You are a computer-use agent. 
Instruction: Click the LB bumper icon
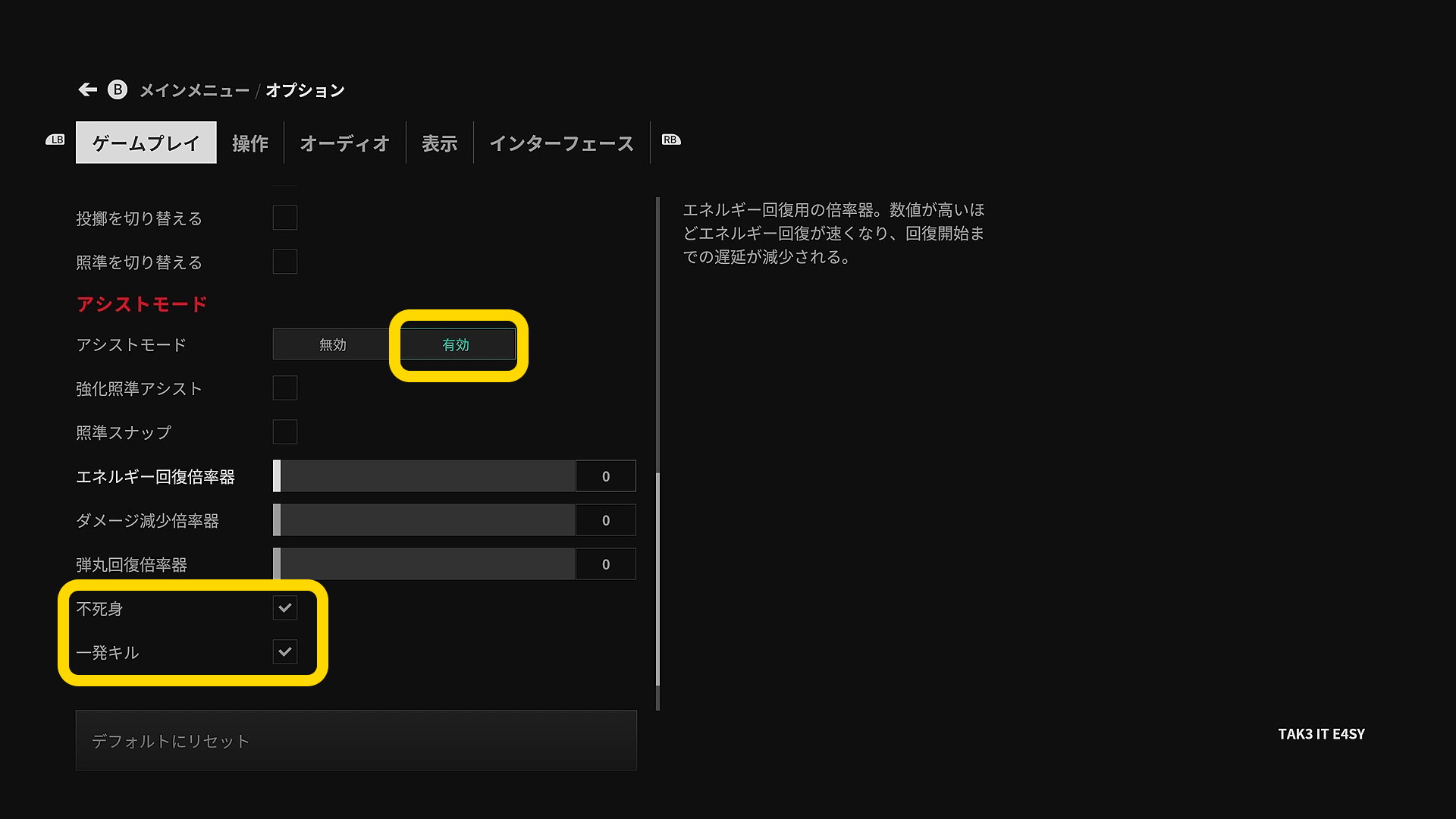55,140
